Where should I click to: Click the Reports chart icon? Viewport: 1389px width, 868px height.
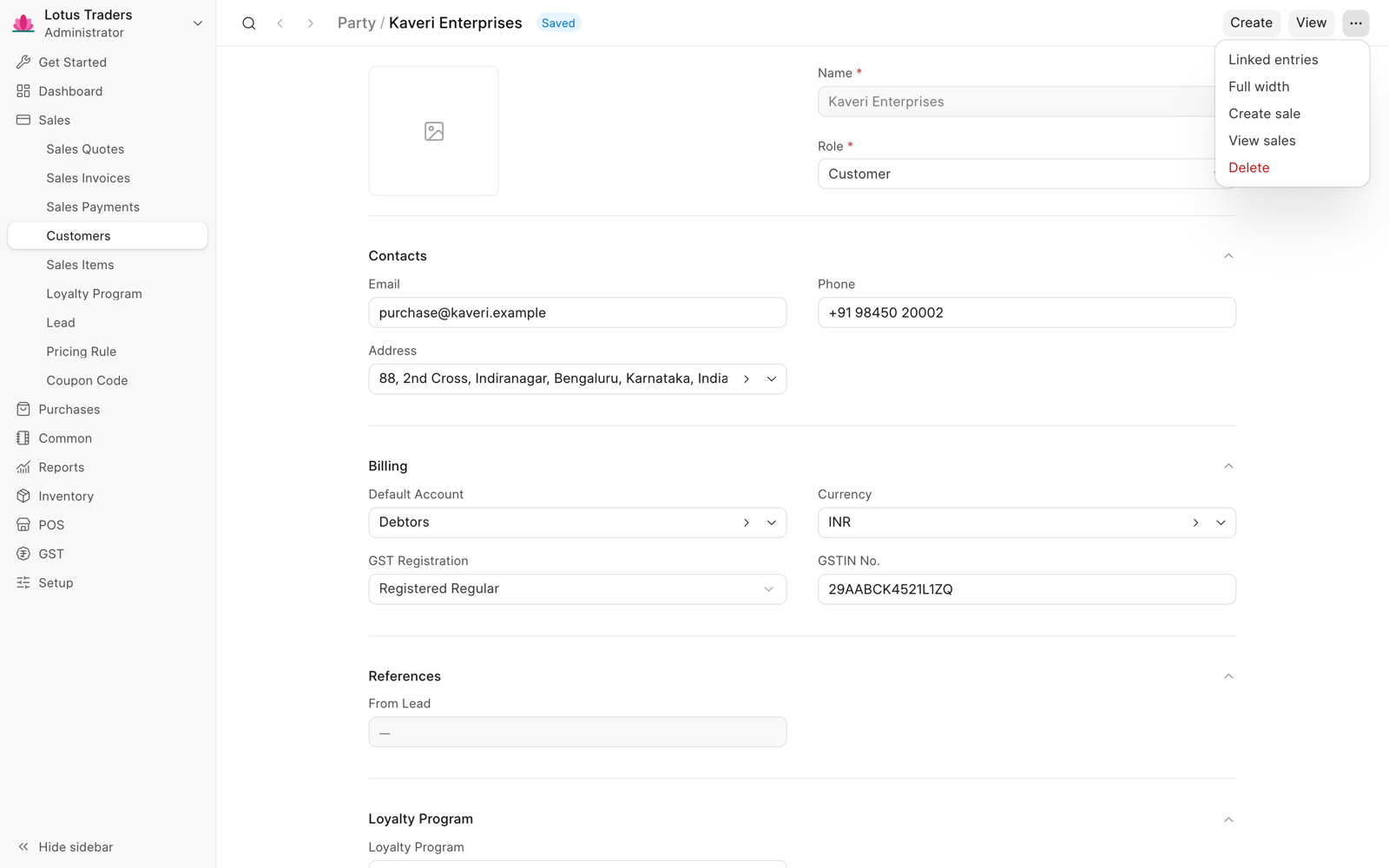pos(23,467)
